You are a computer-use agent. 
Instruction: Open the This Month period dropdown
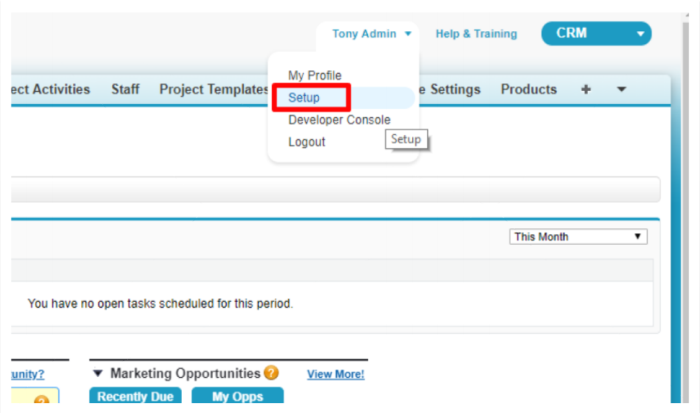coord(578,237)
